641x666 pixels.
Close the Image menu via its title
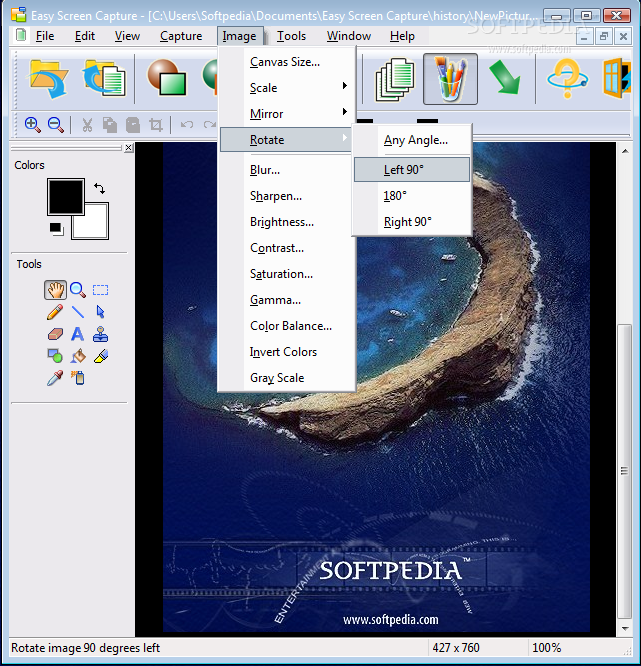click(x=240, y=36)
